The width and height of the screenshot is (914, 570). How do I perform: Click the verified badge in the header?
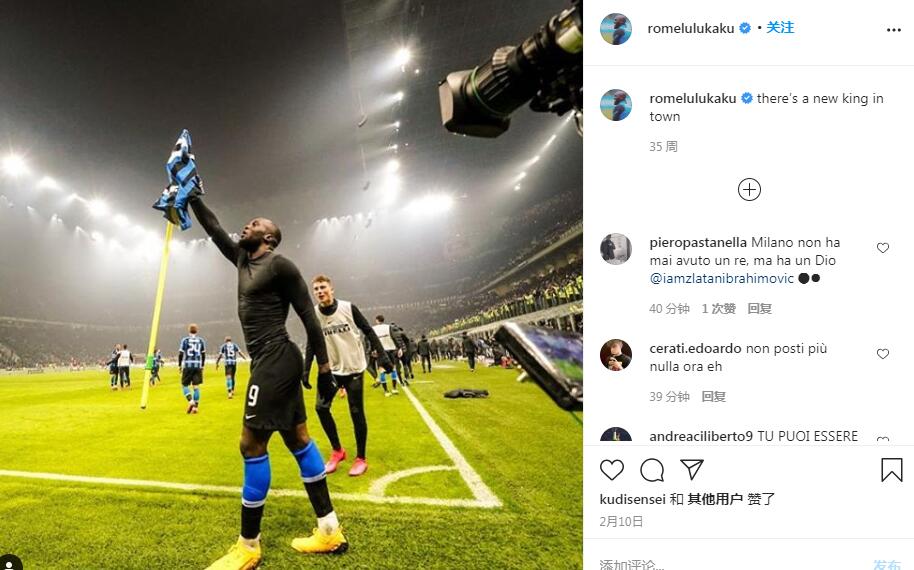pos(745,28)
